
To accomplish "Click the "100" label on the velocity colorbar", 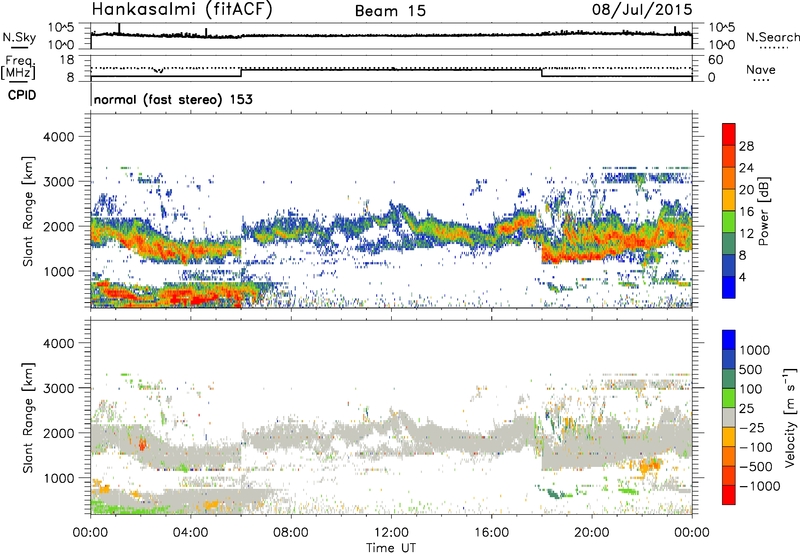I will [x=751, y=389].
